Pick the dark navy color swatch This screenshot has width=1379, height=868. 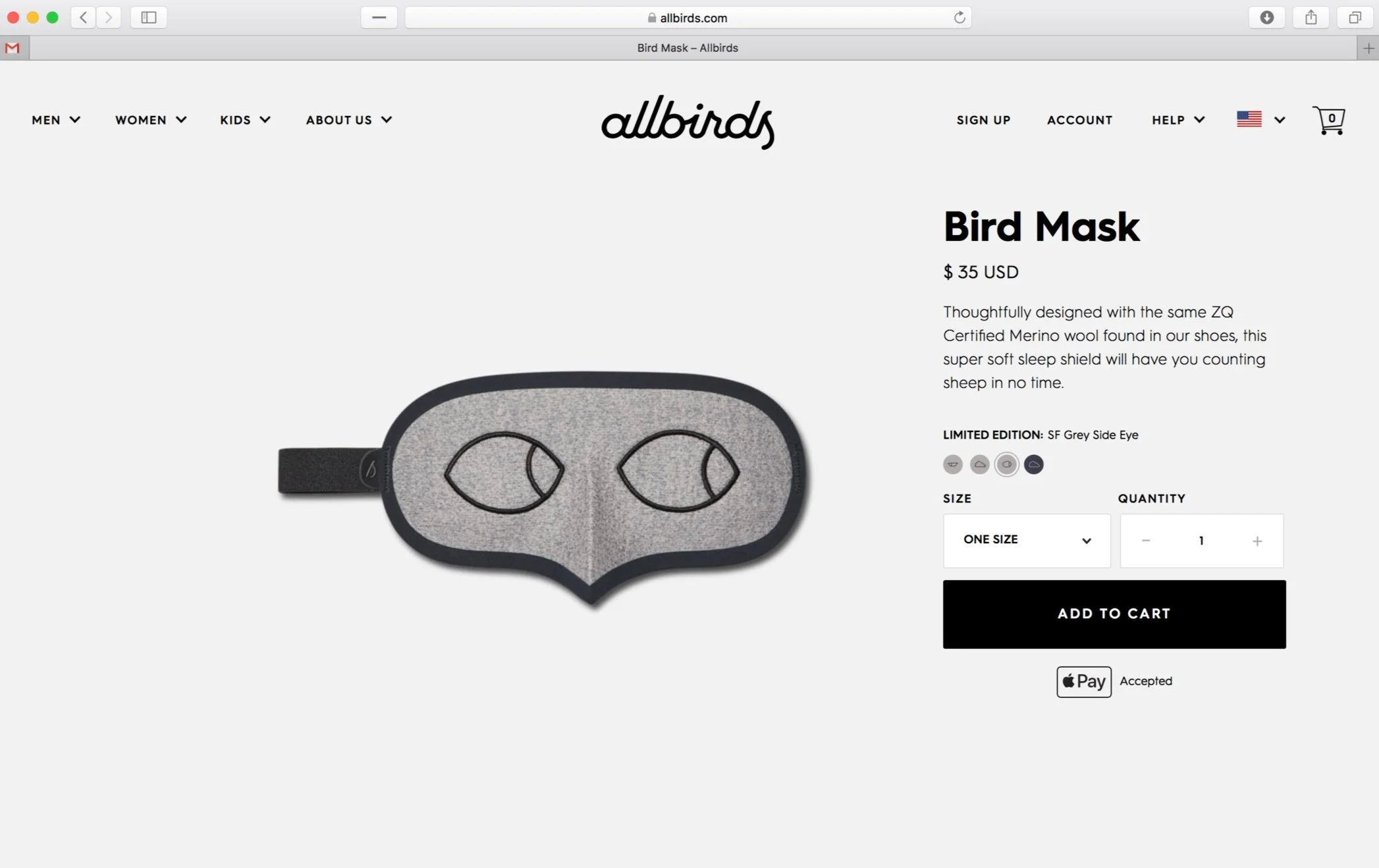[1033, 464]
